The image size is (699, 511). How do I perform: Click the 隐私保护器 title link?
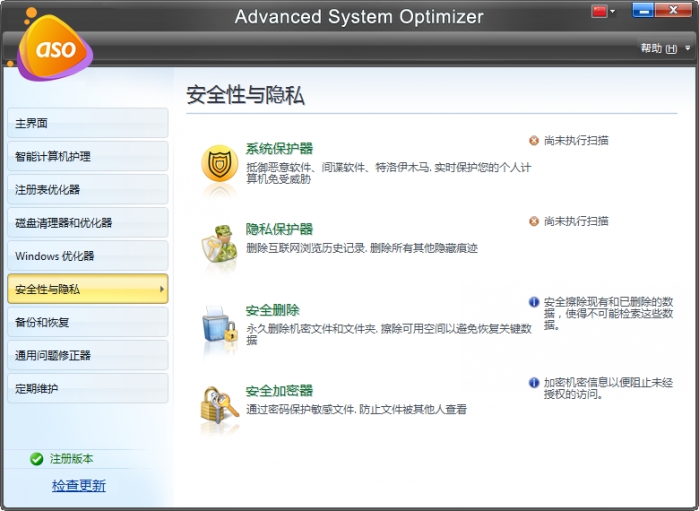[x=279, y=229]
